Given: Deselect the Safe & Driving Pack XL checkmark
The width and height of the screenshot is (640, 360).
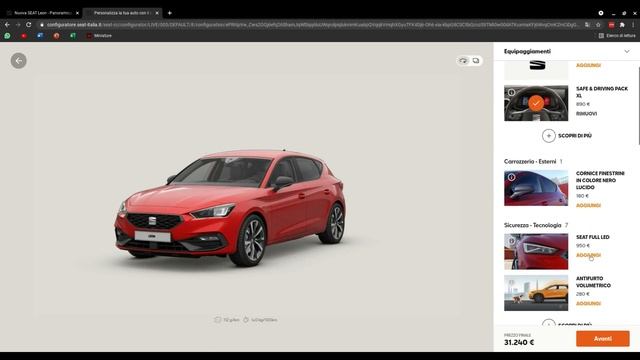Looking at the screenshot, I should pyautogui.click(x=536, y=103).
